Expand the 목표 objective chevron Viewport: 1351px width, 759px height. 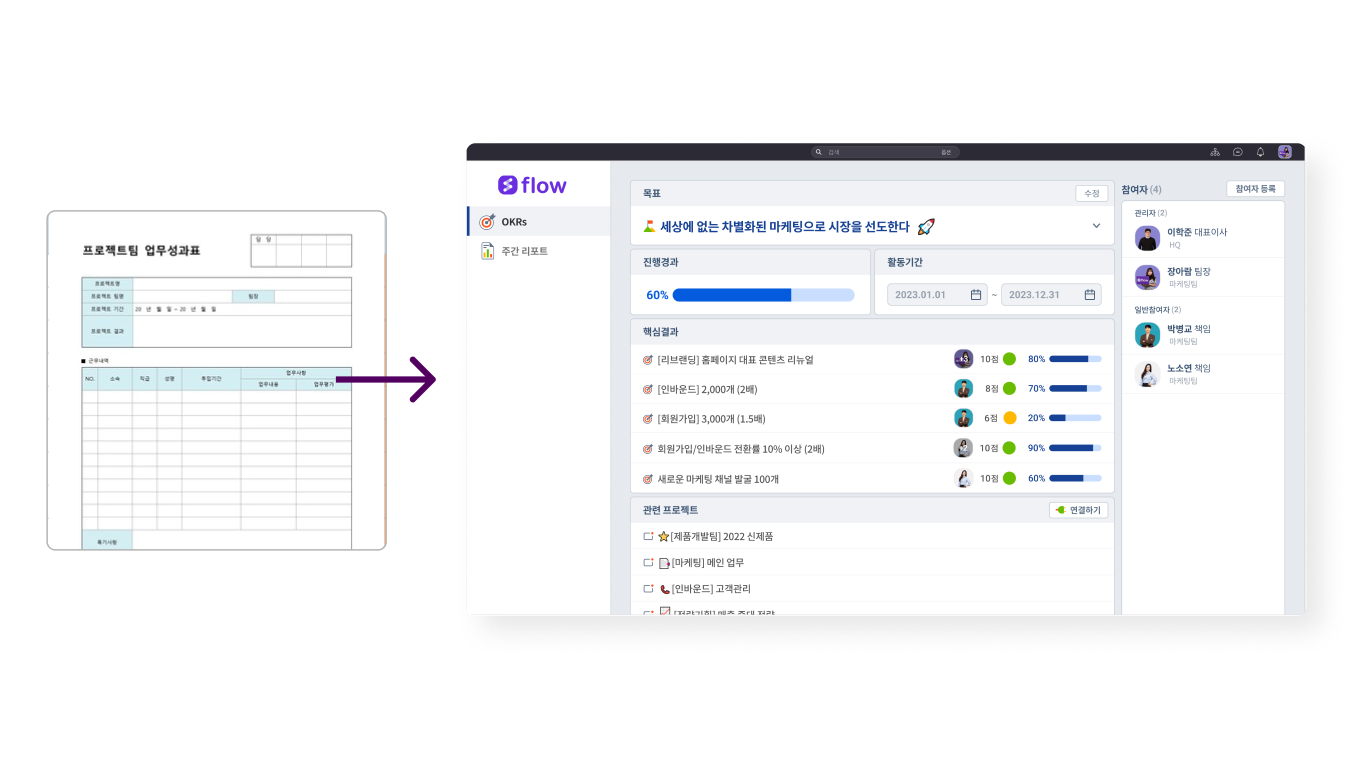click(1096, 226)
